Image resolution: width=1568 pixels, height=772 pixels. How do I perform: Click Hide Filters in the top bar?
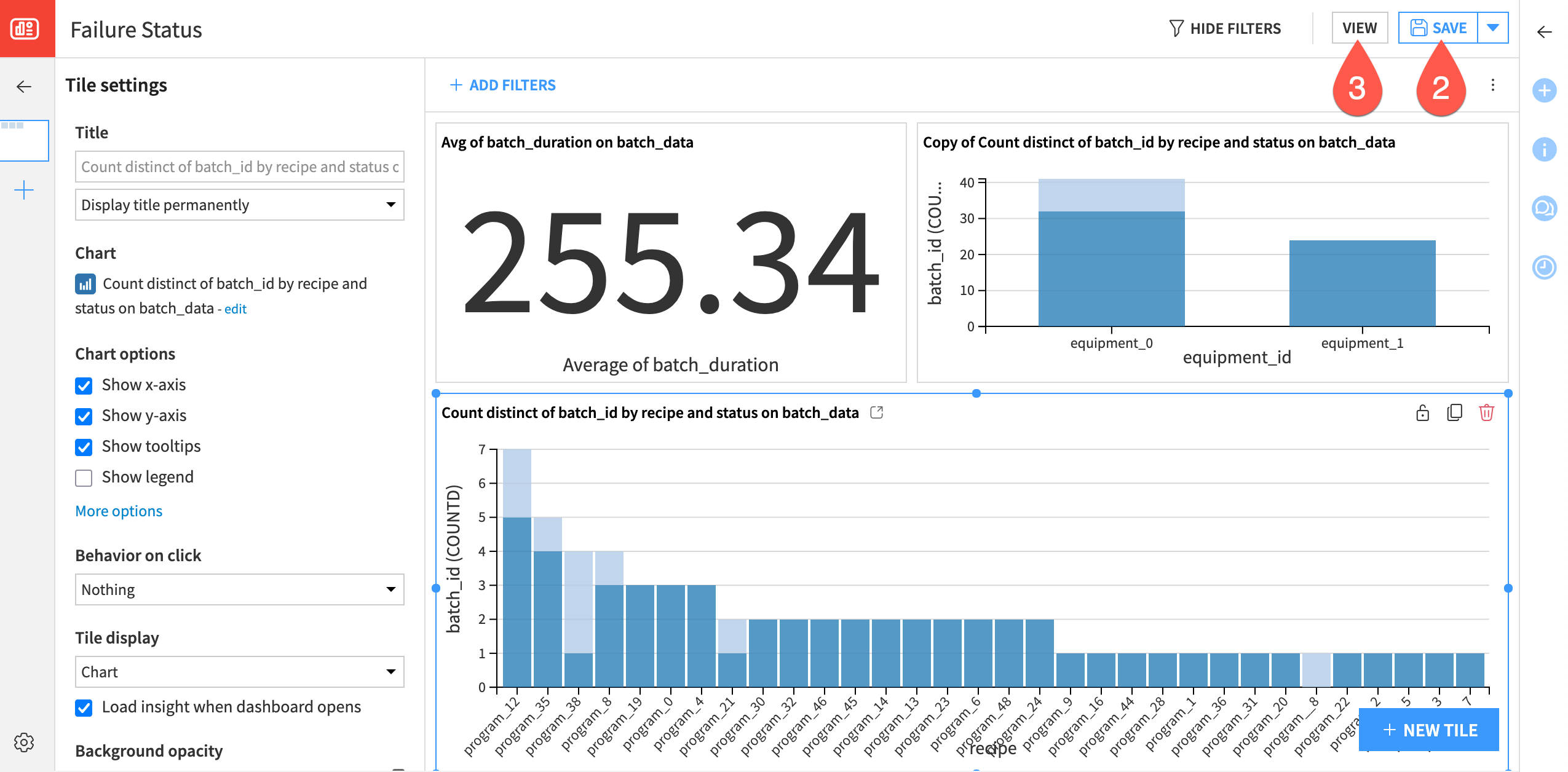point(1227,28)
